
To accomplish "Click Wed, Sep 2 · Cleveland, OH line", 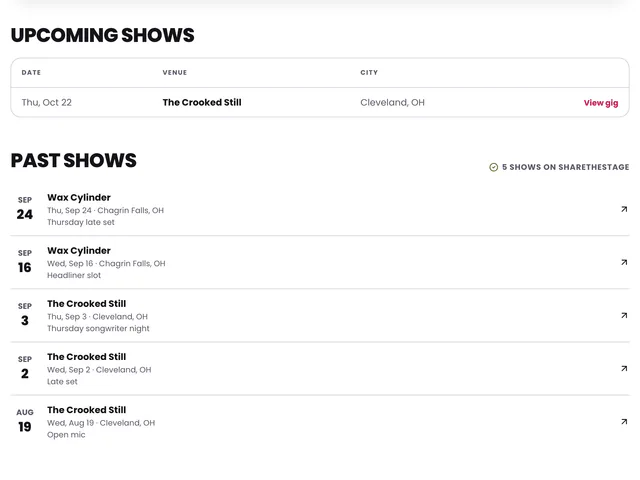I will 99,370.
